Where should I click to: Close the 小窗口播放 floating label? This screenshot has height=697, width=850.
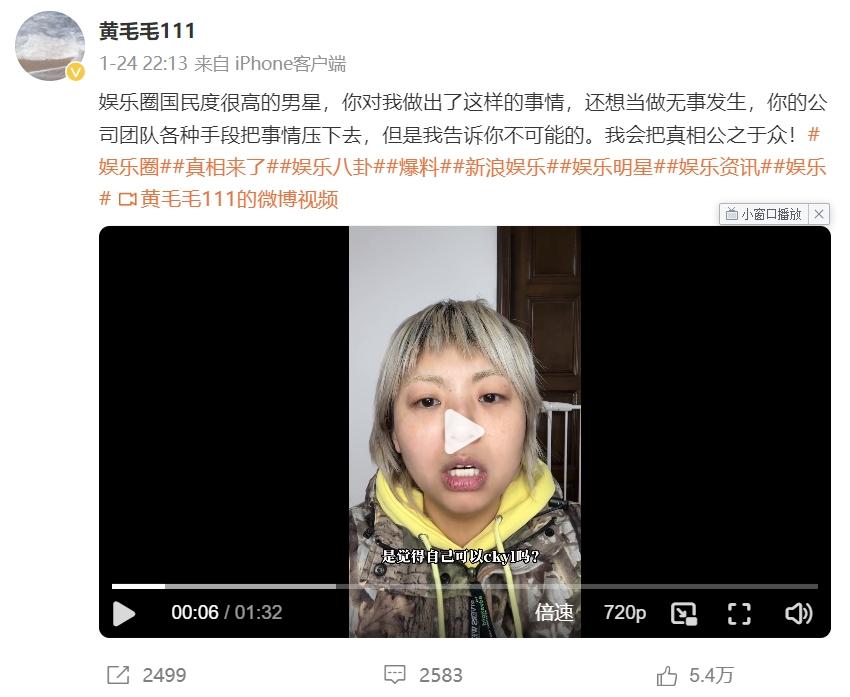pos(819,214)
